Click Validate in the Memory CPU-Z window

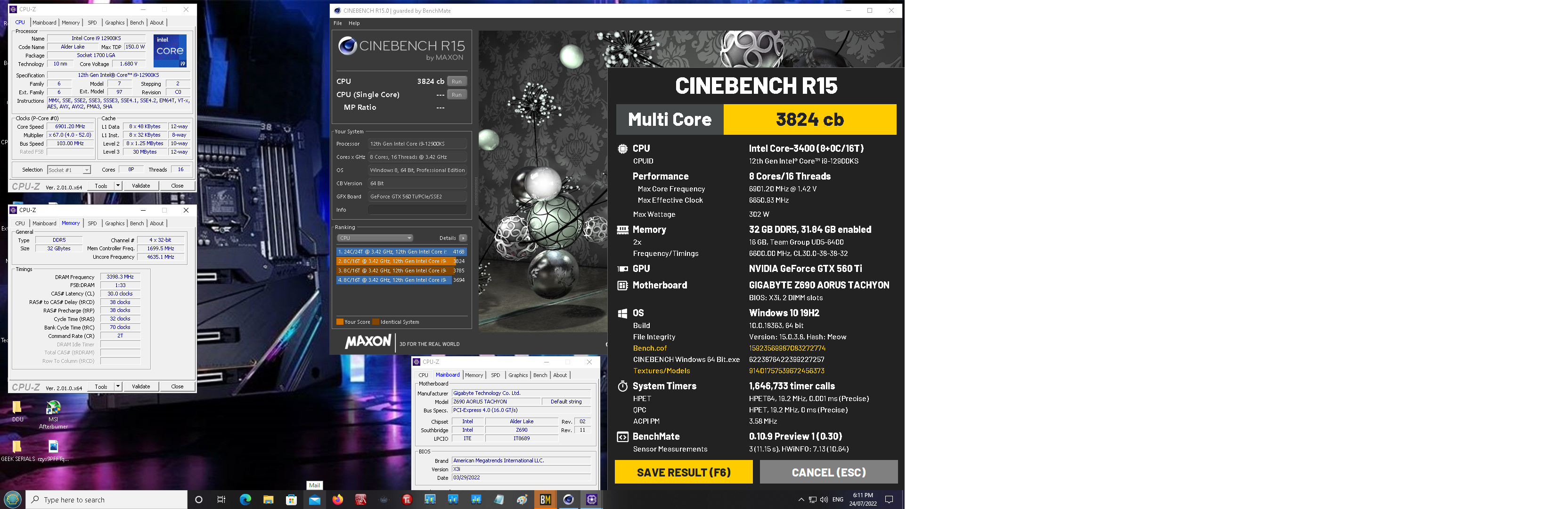(x=141, y=386)
